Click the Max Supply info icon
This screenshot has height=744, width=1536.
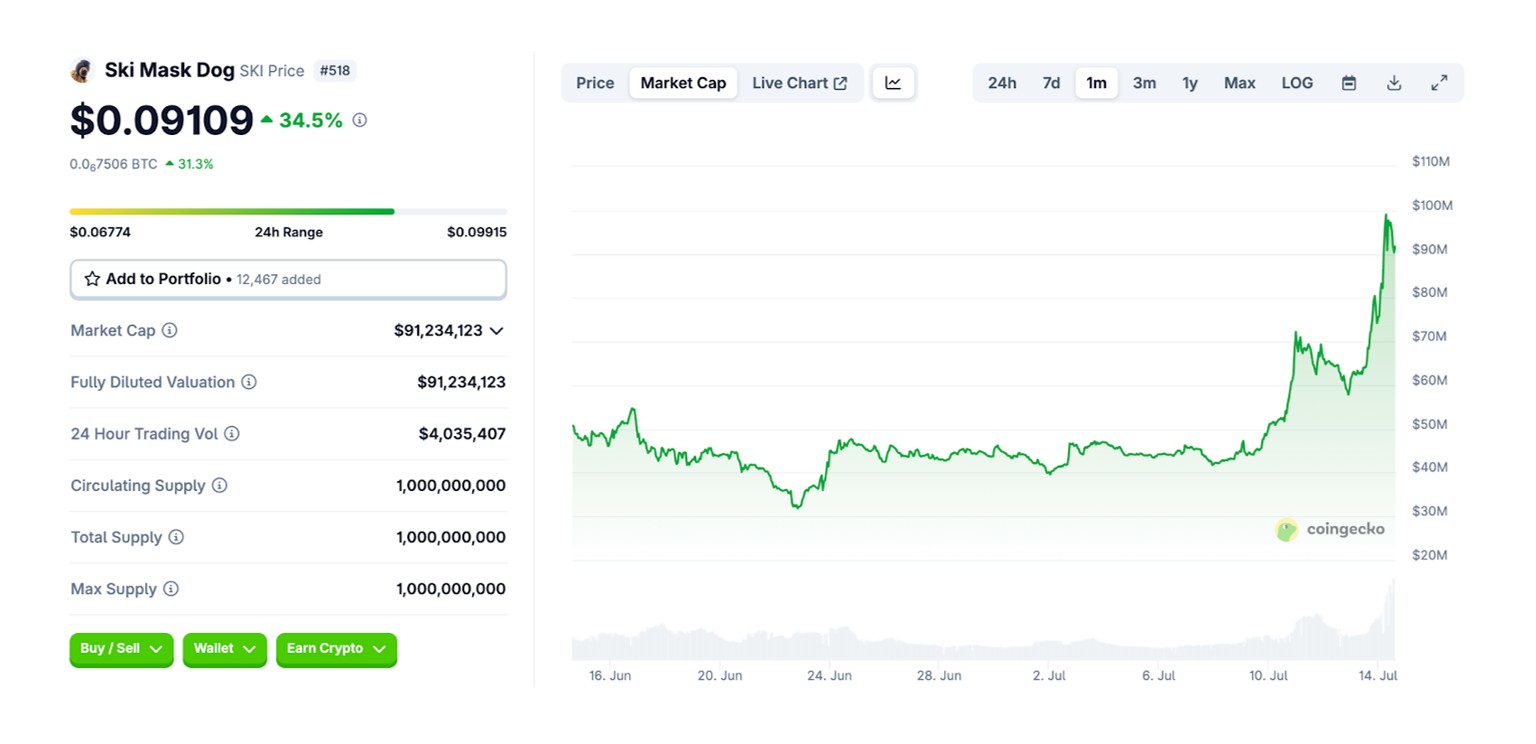(x=171, y=589)
